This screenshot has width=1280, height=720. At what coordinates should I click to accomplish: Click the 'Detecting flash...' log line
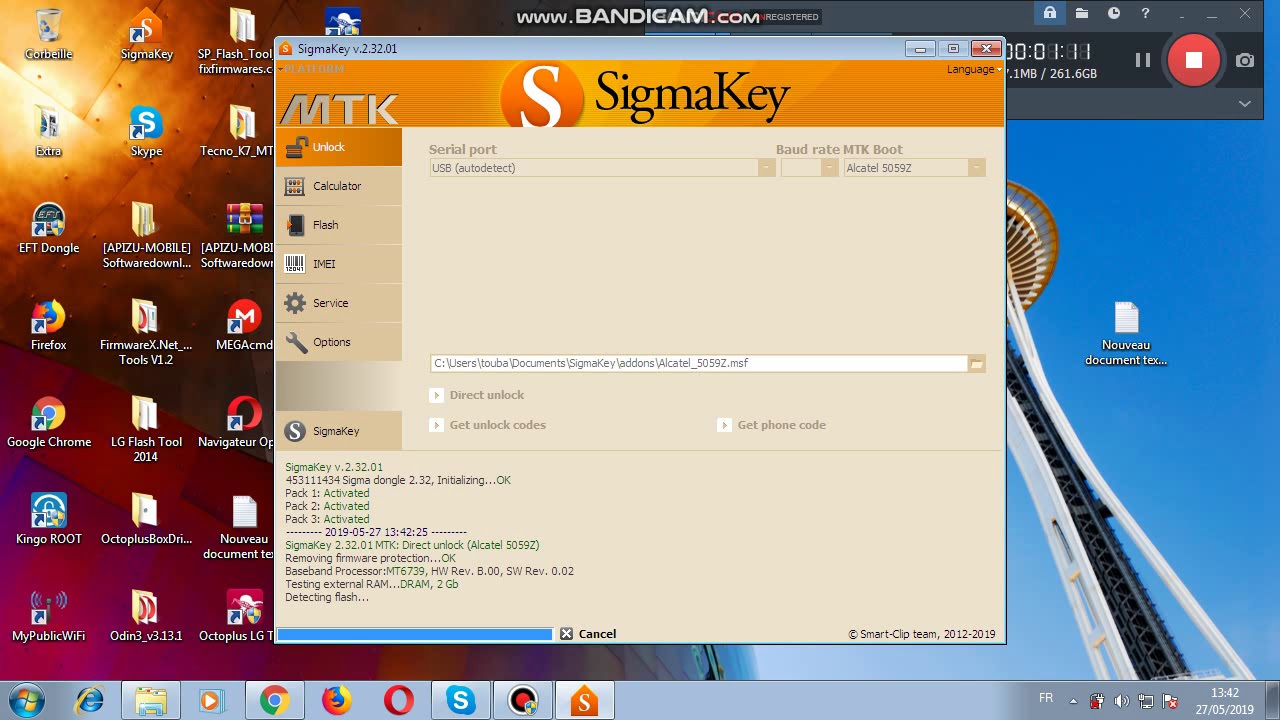pos(327,597)
